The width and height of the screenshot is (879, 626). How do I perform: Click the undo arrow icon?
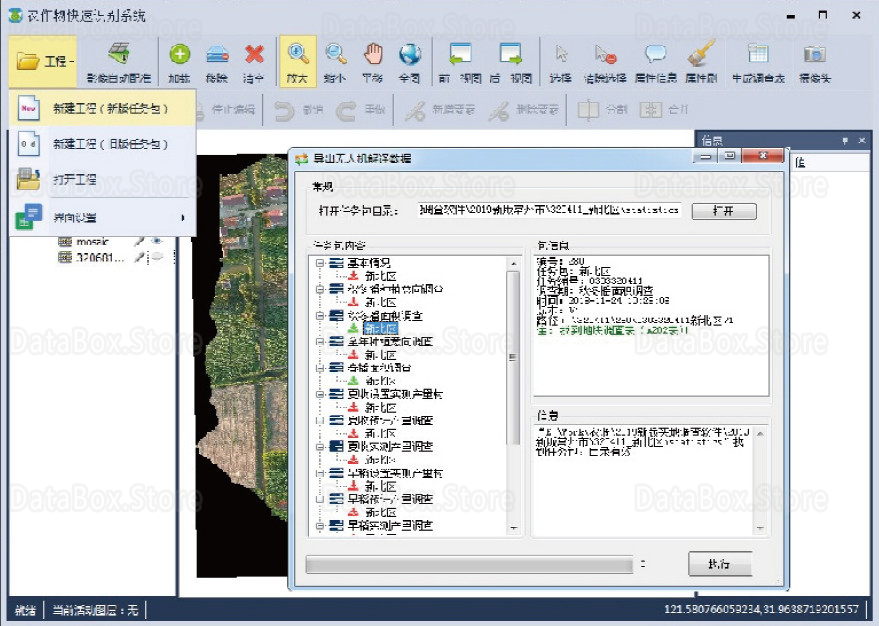[284, 111]
